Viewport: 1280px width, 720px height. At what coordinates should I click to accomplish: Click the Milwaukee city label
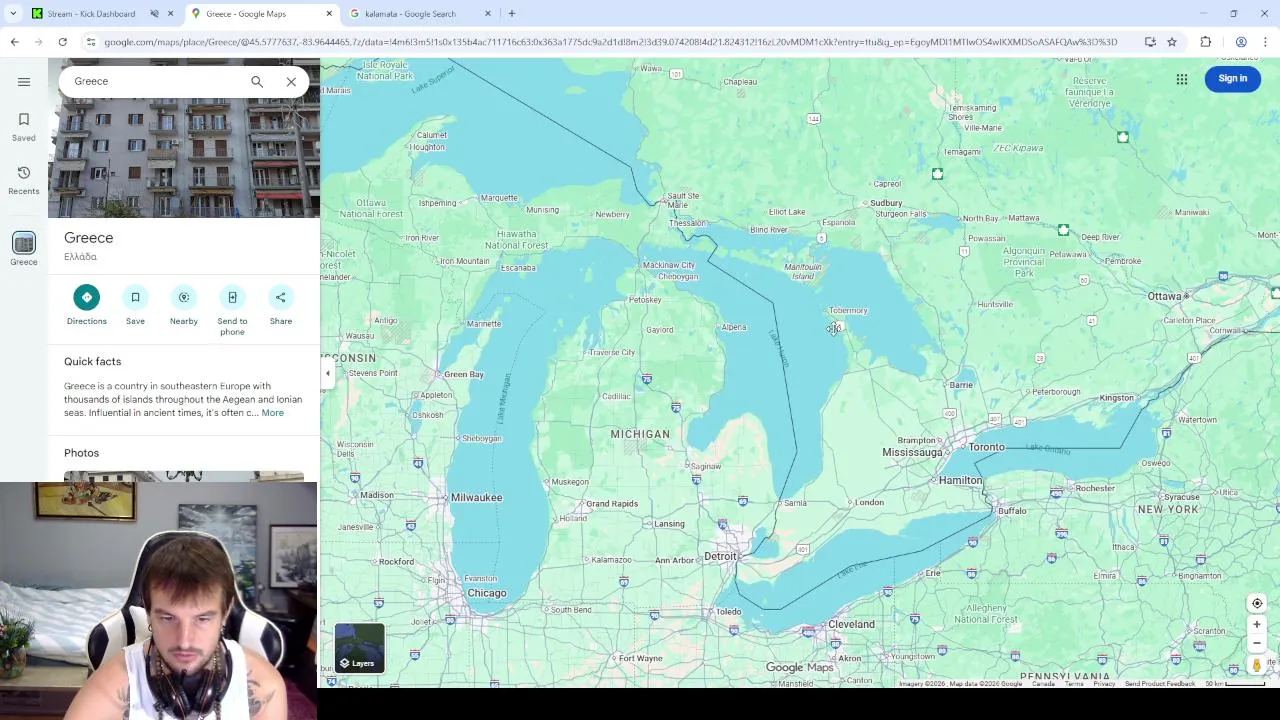coord(476,497)
